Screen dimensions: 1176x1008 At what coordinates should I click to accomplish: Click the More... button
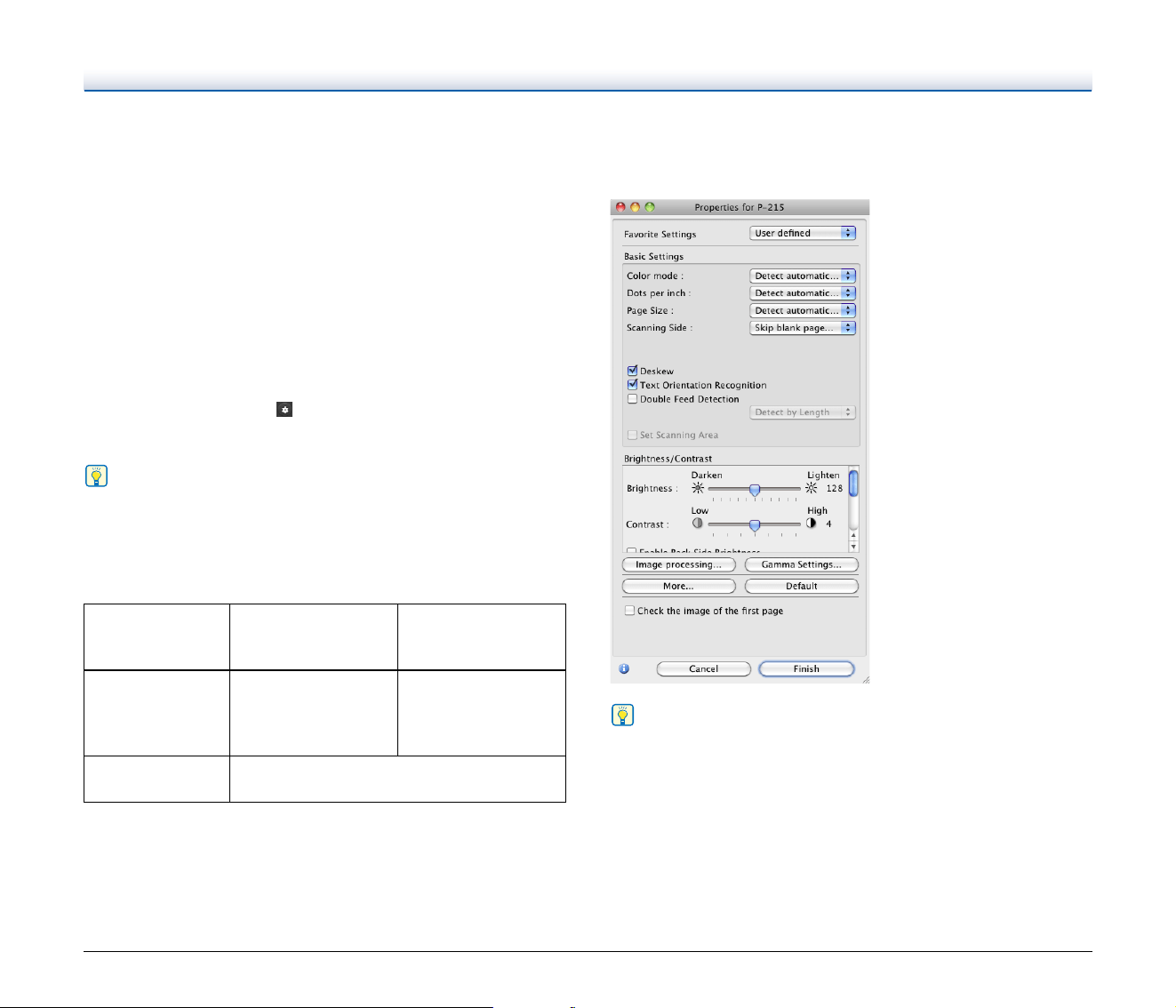pos(679,586)
